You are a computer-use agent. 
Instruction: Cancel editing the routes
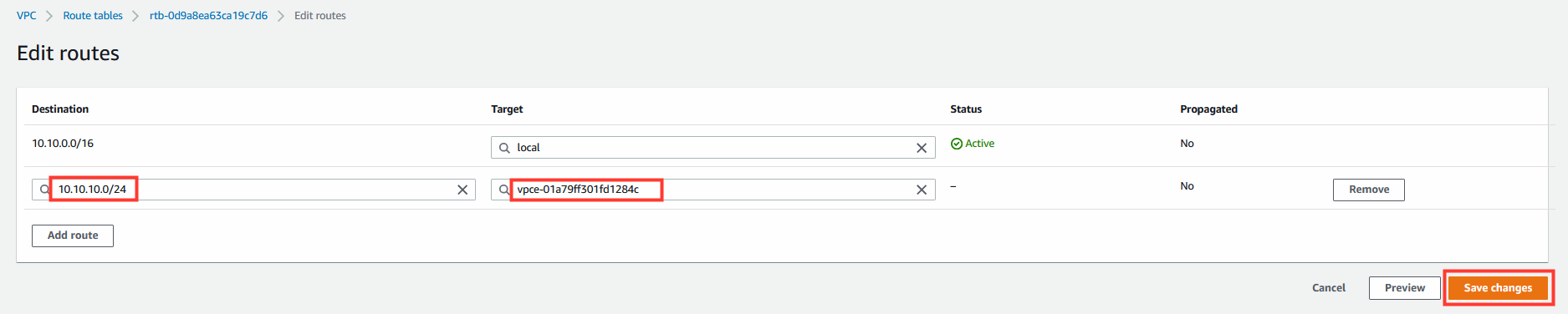pos(1328,288)
